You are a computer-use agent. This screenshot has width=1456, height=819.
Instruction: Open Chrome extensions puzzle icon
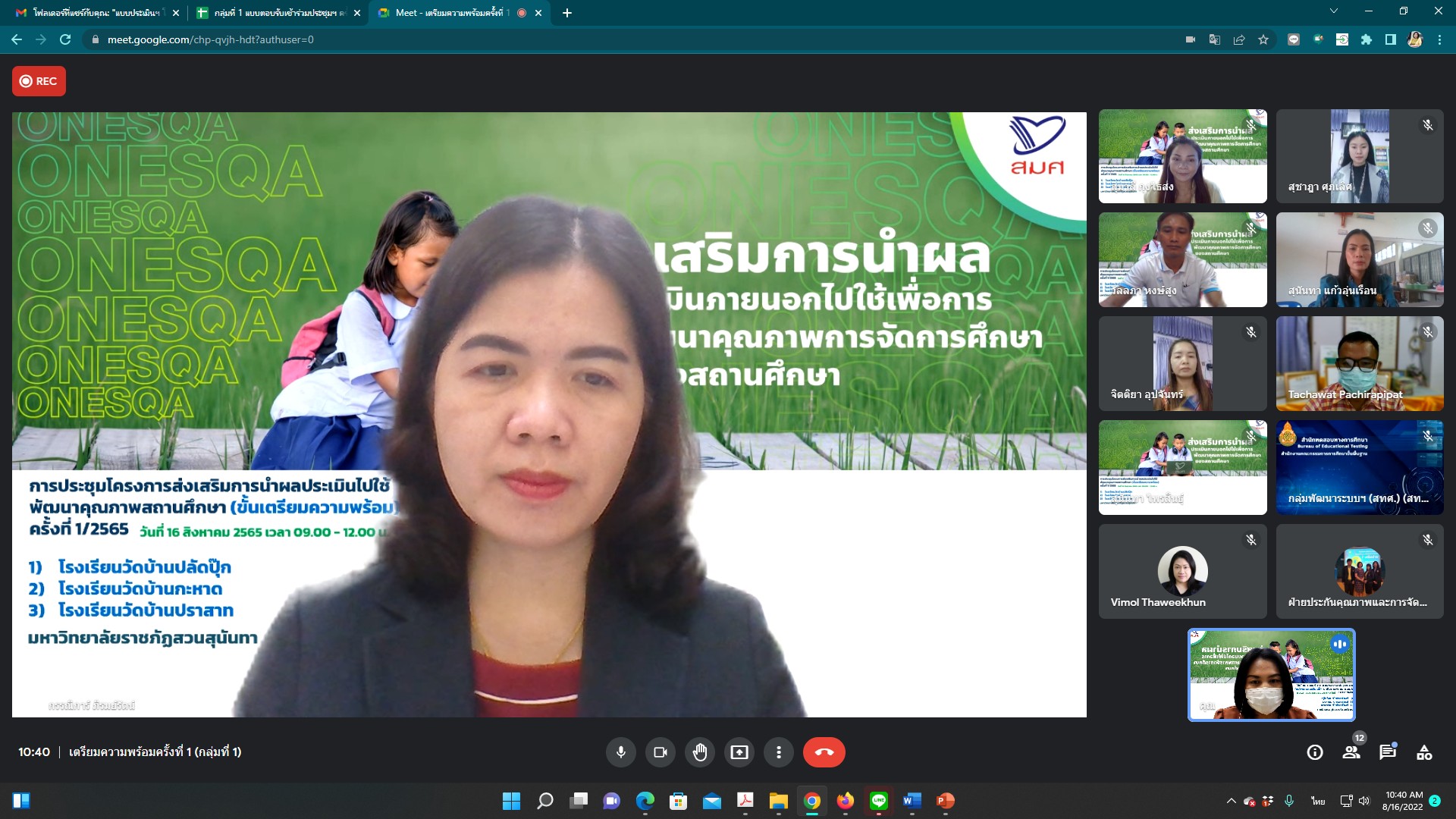[x=1367, y=39]
